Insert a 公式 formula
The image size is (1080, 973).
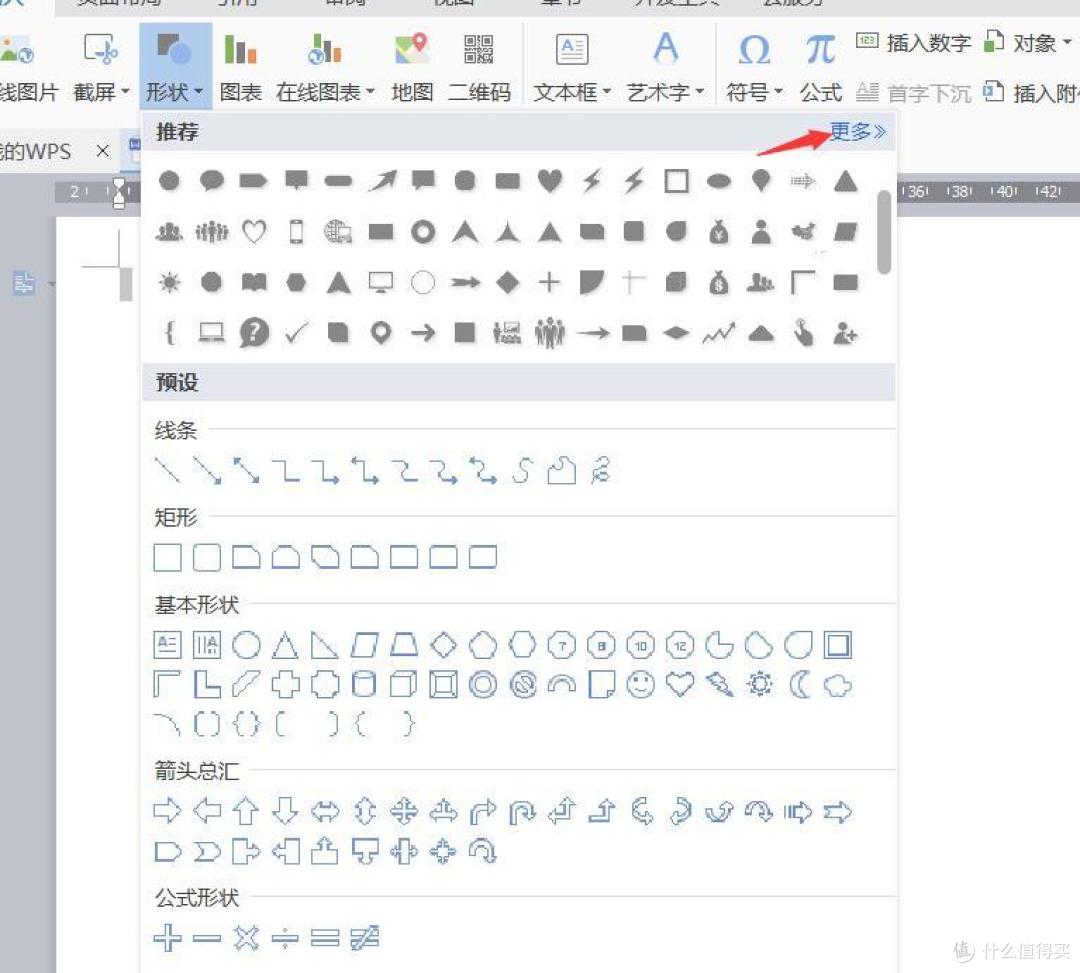[820, 67]
